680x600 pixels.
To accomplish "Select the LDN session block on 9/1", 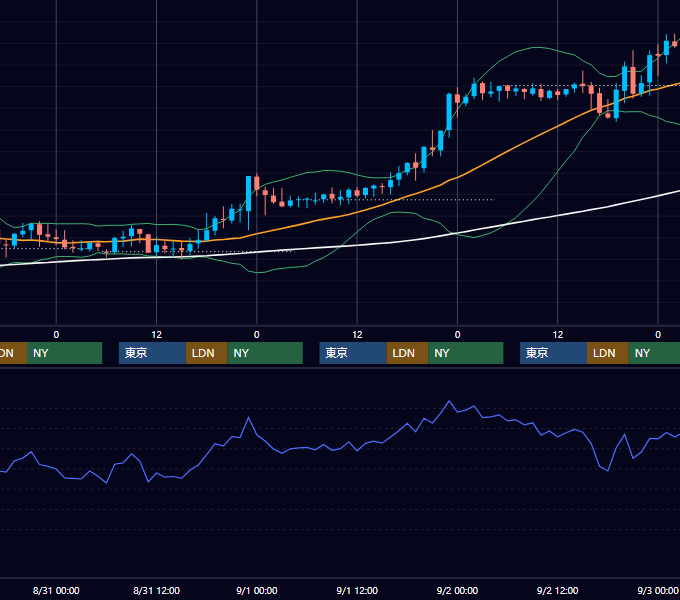I will pyautogui.click(x=407, y=353).
